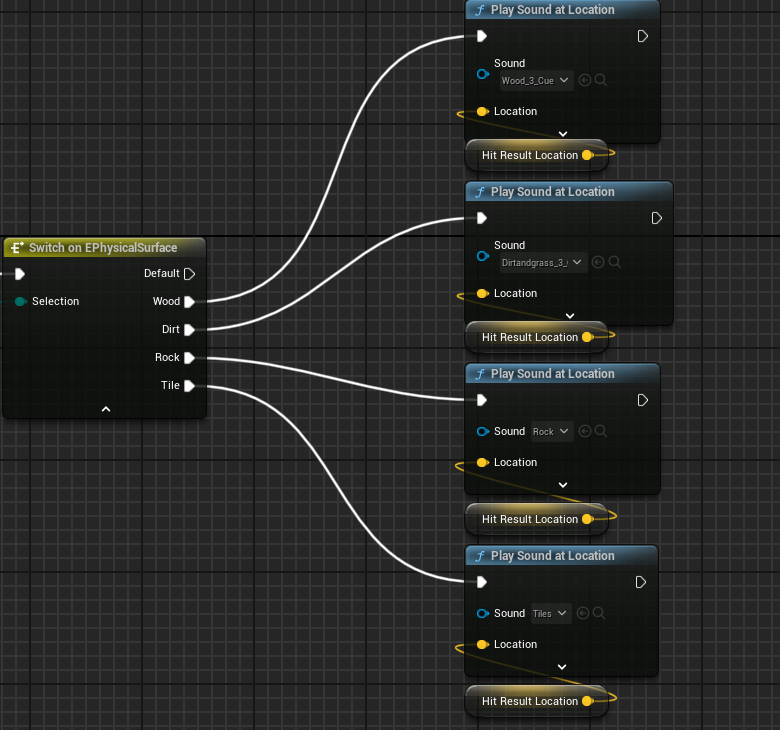Use selected asset for Dirtandgrass sound
This screenshot has width=780, height=730.
click(598, 262)
